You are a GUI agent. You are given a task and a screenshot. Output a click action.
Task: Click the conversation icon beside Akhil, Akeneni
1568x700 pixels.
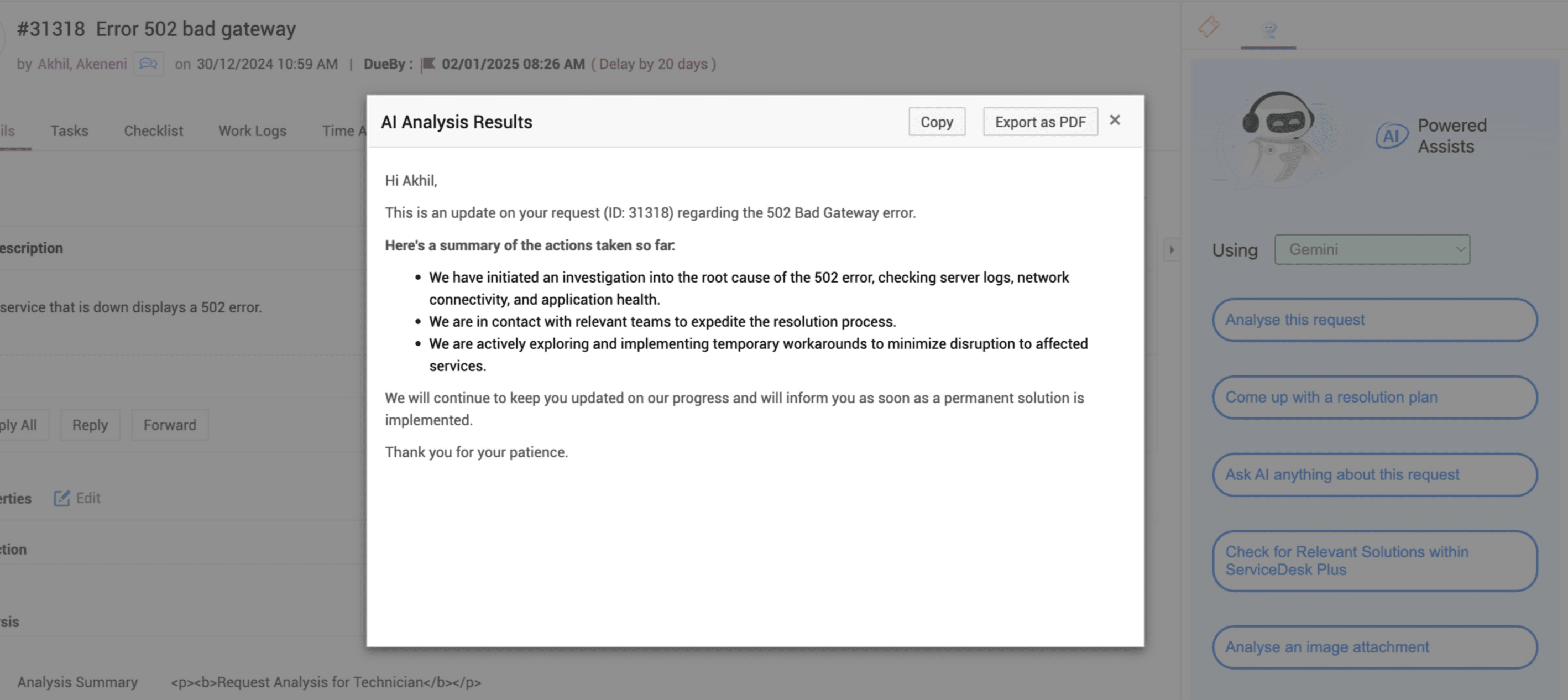point(149,64)
